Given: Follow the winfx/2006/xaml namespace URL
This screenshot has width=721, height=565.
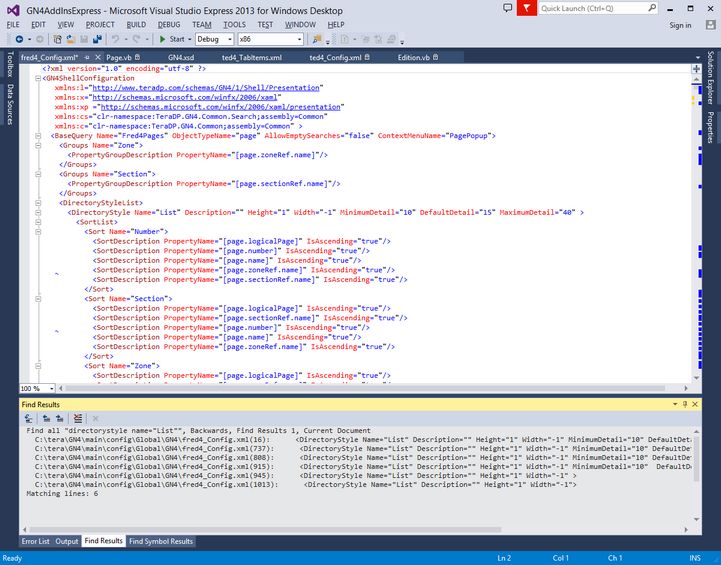Looking at the screenshot, I should 185,97.
